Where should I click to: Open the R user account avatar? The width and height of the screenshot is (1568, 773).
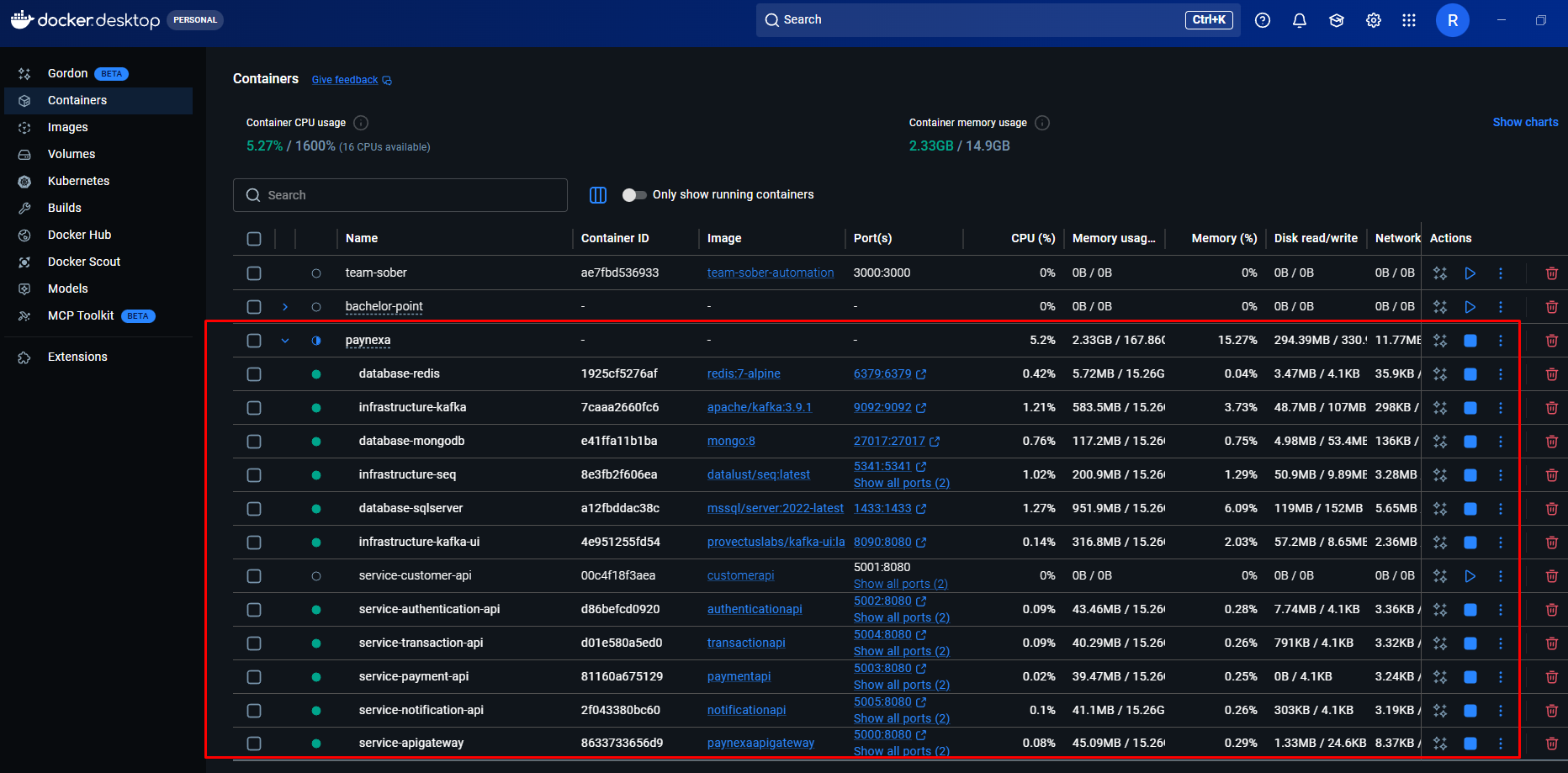(x=1452, y=20)
